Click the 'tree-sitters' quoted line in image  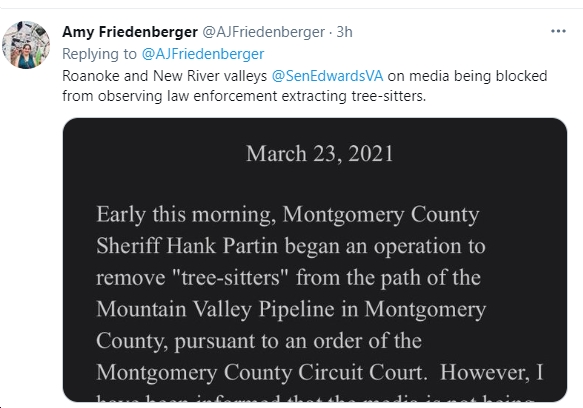[x=289, y=278]
